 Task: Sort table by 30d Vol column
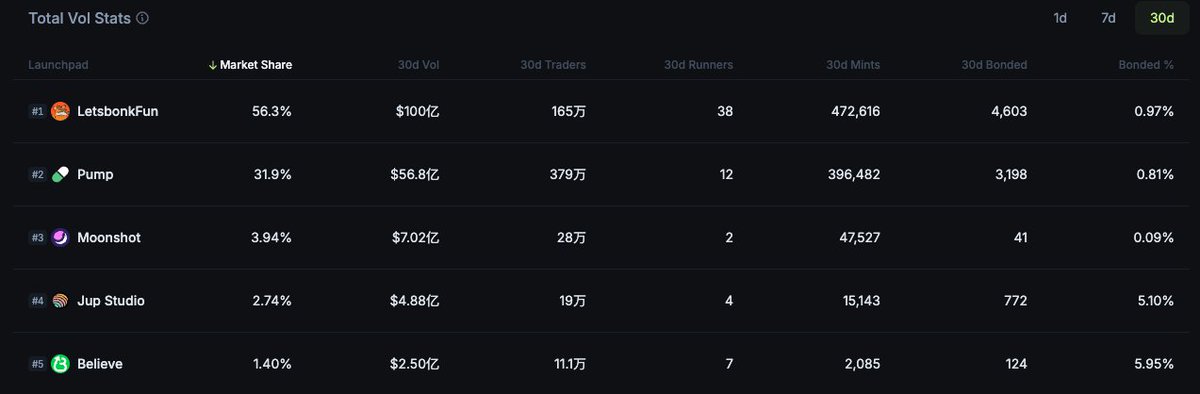[418, 65]
